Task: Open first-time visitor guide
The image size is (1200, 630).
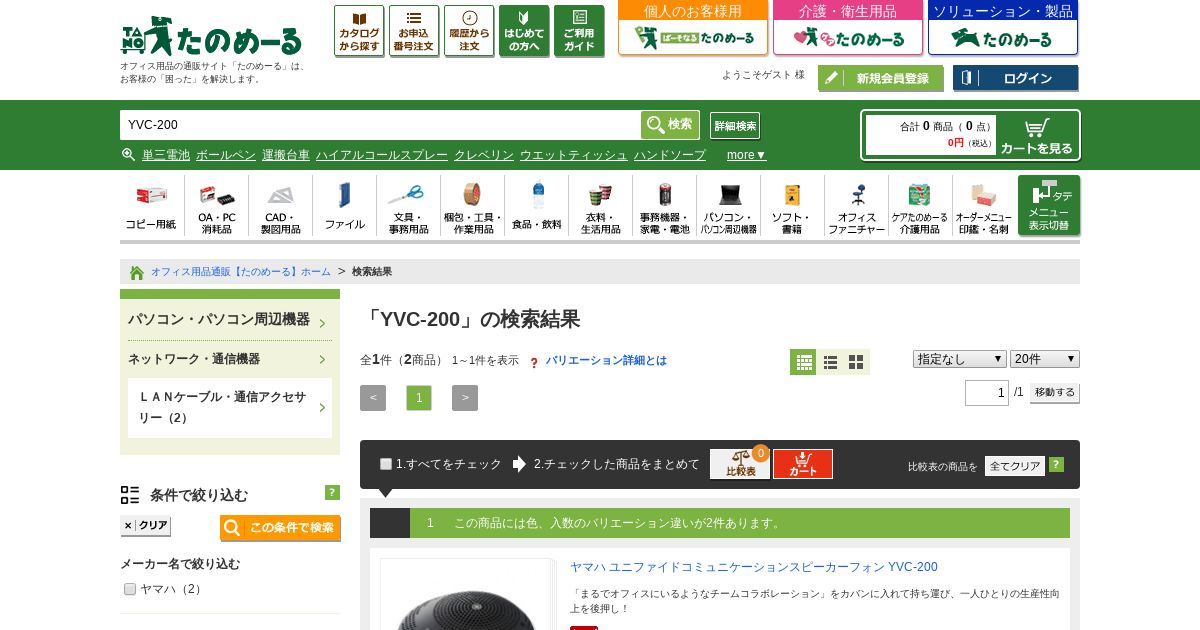Action: pyautogui.click(x=524, y=31)
